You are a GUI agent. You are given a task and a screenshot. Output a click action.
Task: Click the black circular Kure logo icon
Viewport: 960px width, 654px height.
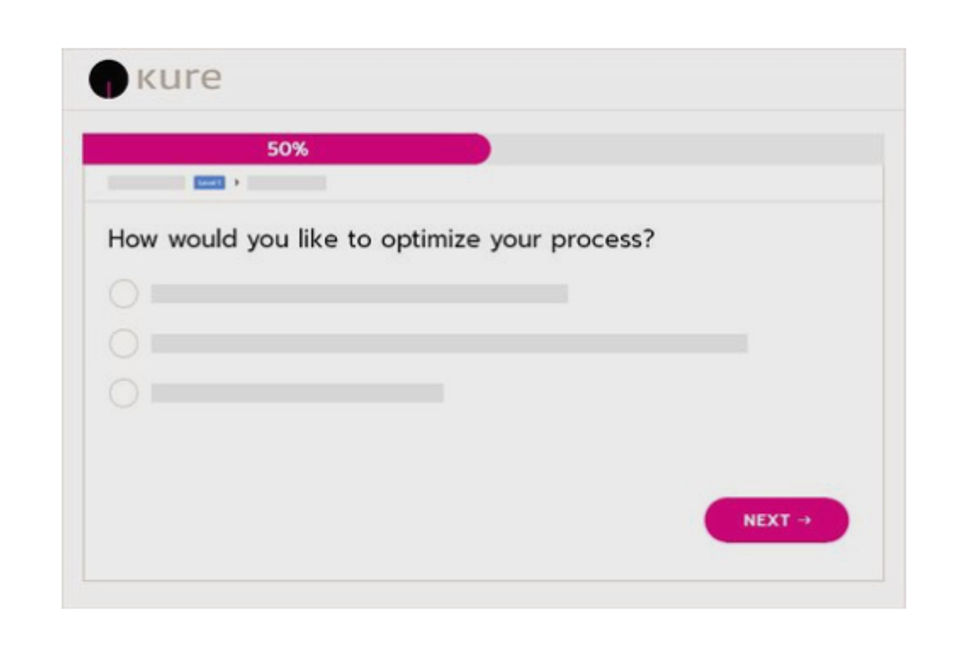click(108, 80)
